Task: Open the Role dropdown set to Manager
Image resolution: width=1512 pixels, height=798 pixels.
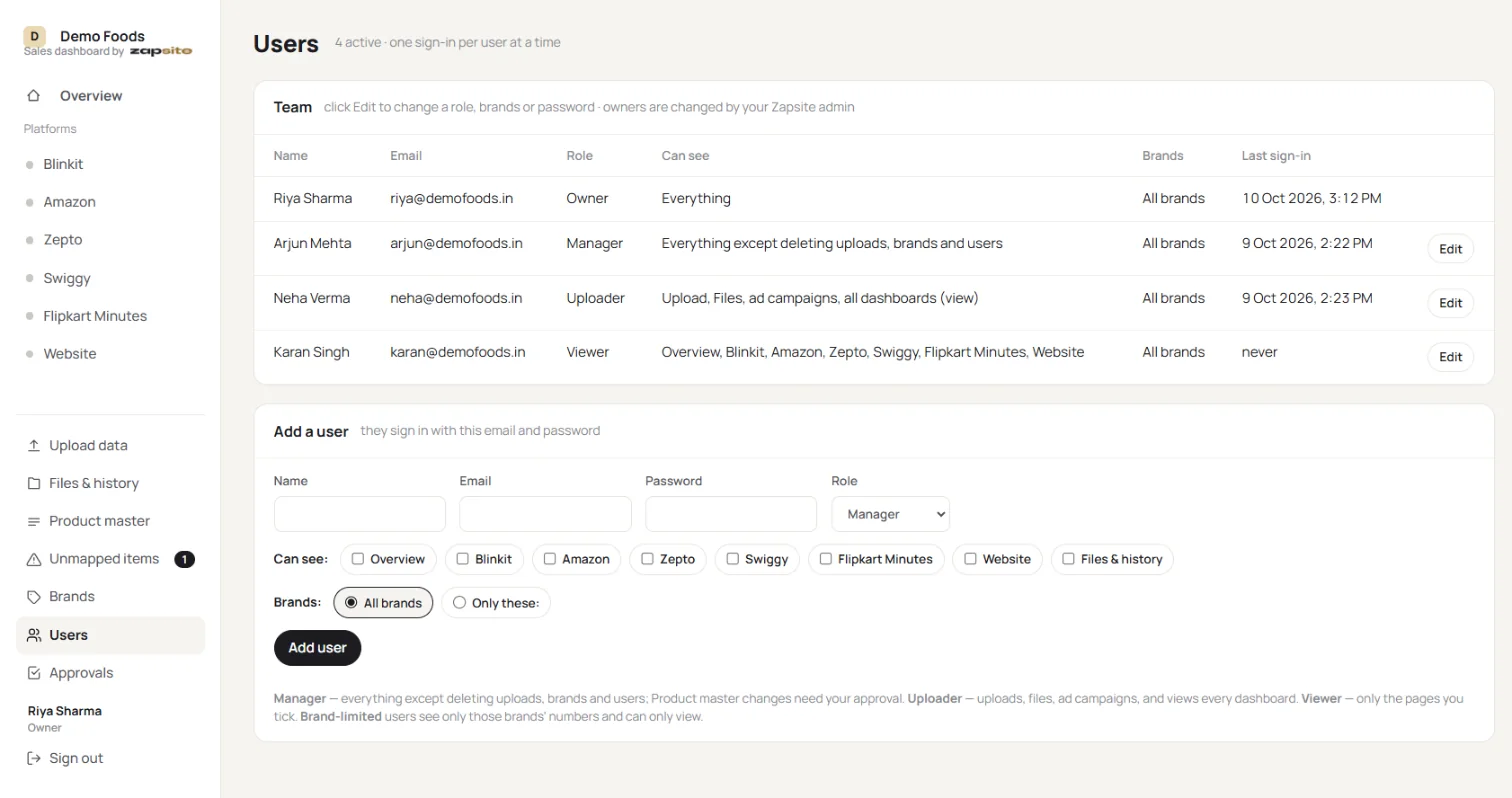Action: pos(890,514)
